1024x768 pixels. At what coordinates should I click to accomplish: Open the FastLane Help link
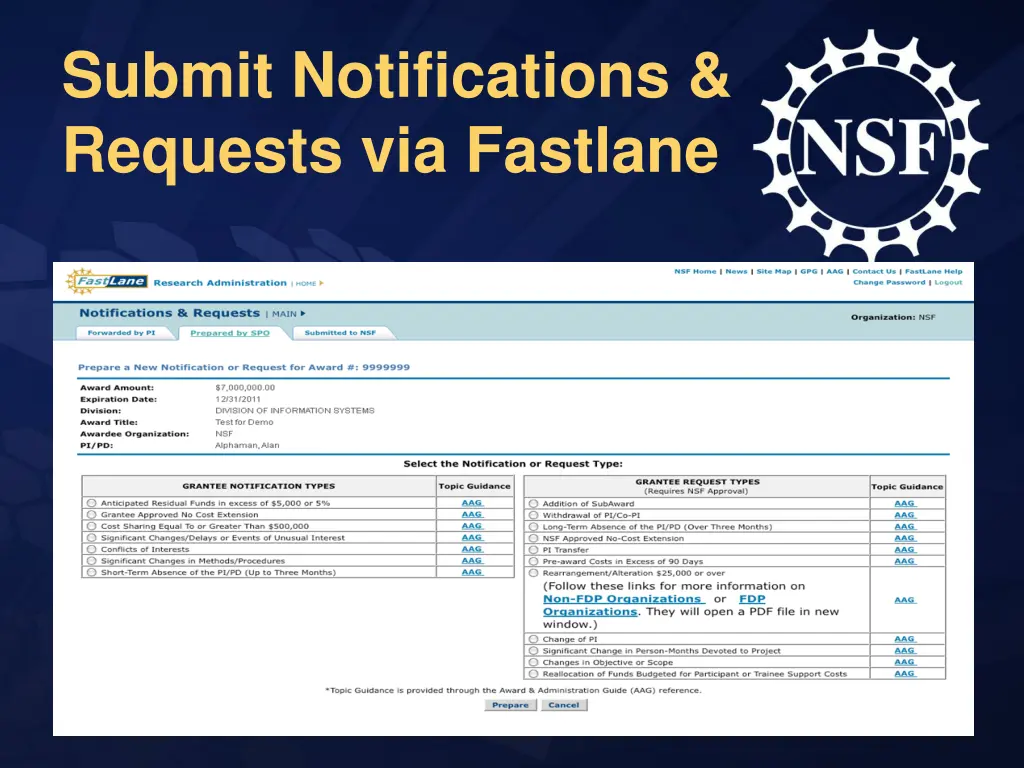click(933, 272)
